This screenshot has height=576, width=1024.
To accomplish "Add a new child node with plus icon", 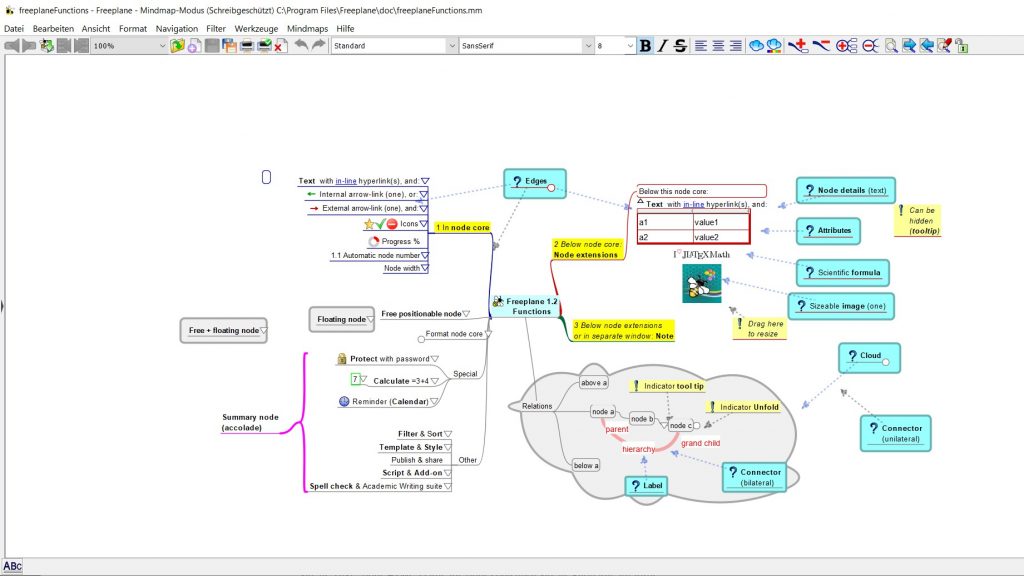I will 797,46.
